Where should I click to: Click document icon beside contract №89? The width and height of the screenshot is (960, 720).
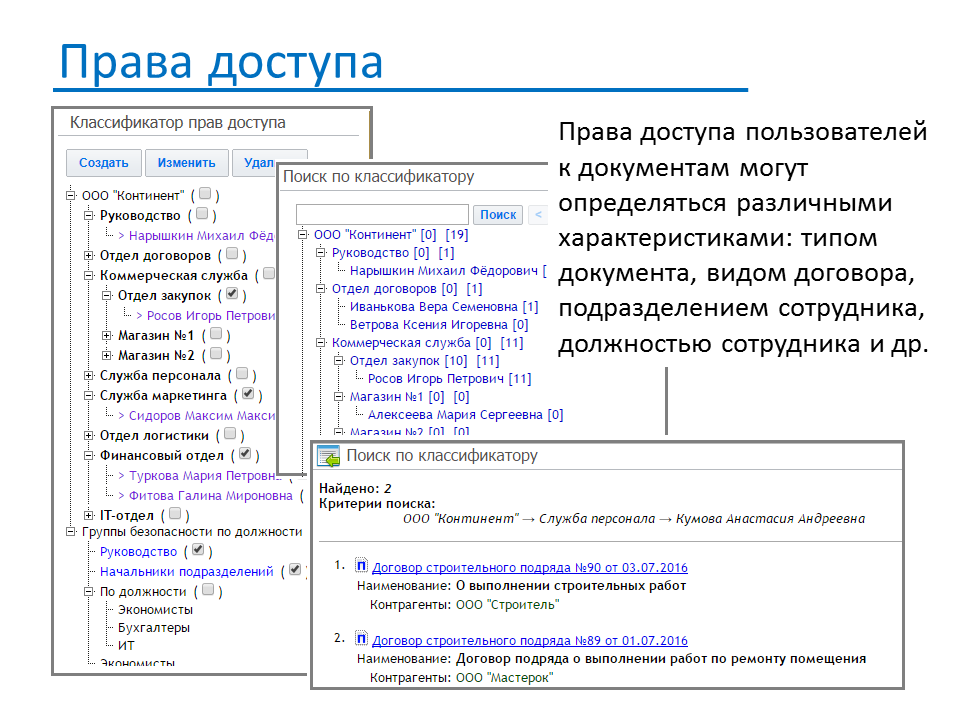361,639
